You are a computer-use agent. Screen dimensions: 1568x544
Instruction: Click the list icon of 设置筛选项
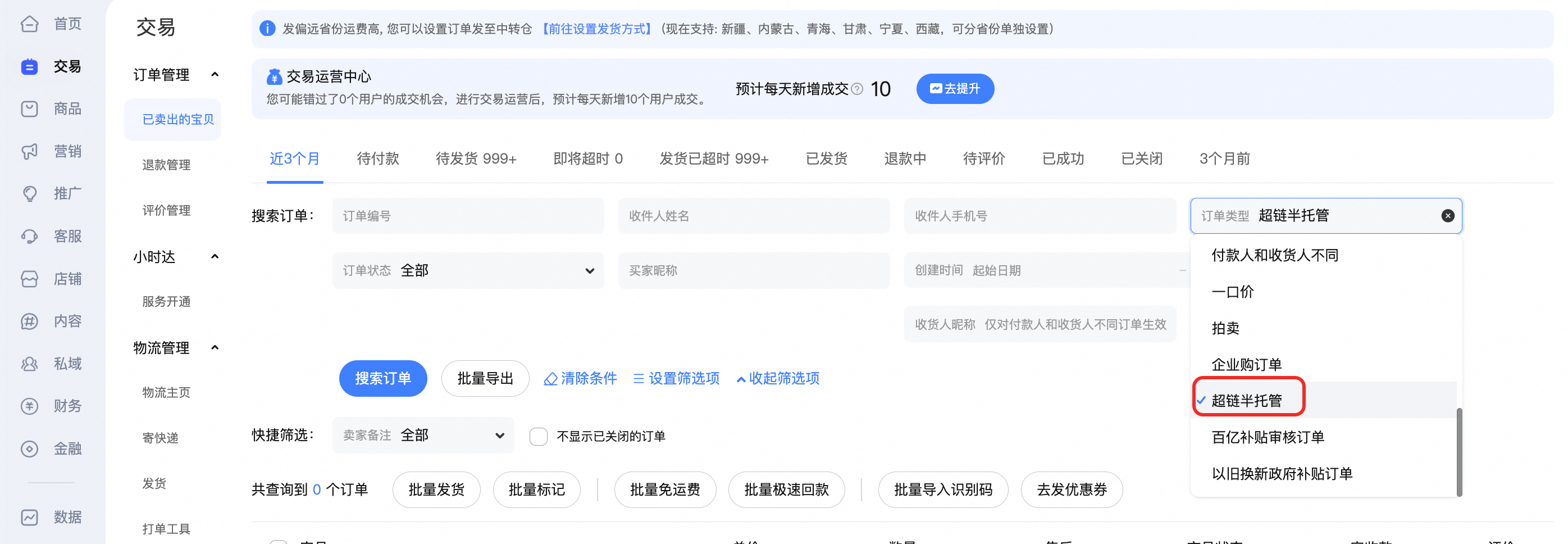pos(639,379)
